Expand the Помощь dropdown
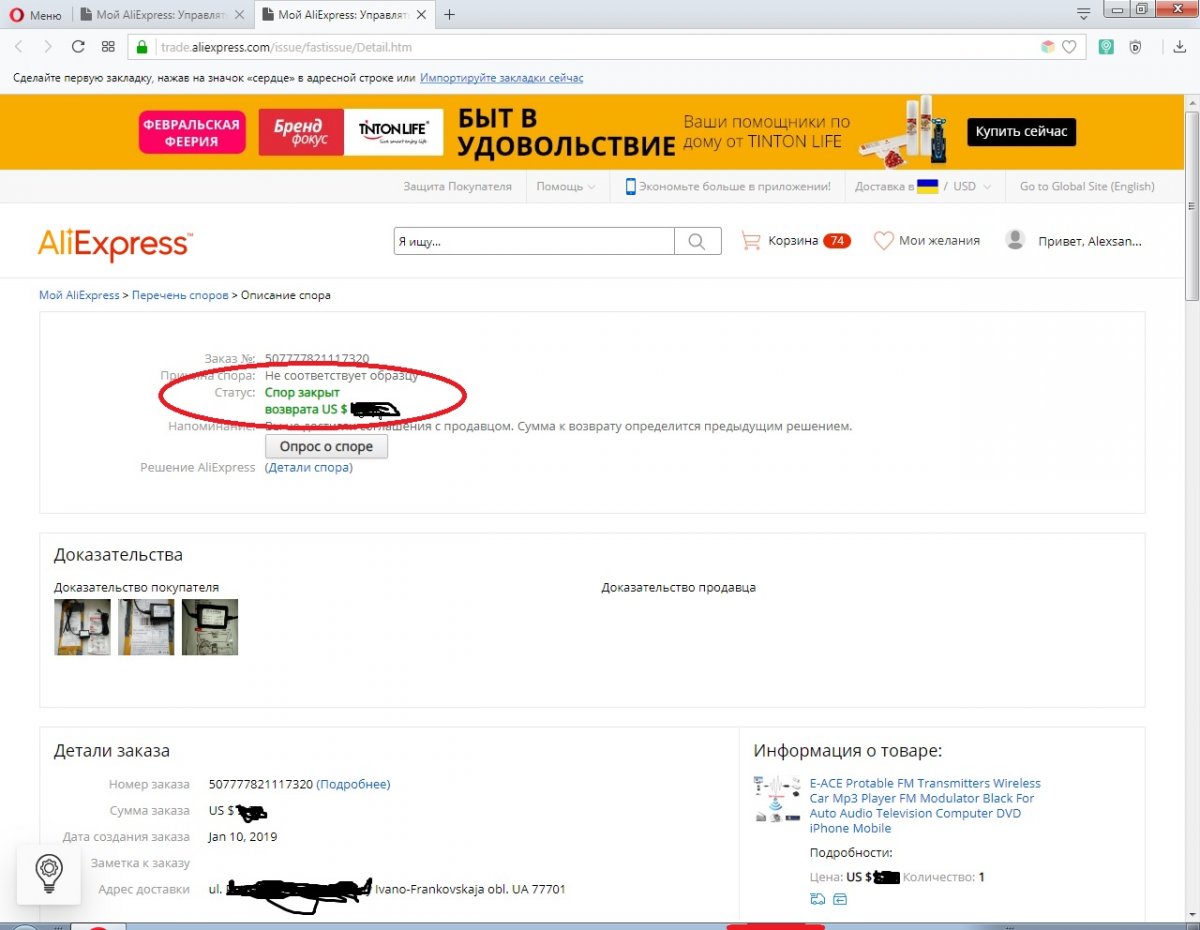The width and height of the screenshot is (1200, 930). click(x=566, y=186)
